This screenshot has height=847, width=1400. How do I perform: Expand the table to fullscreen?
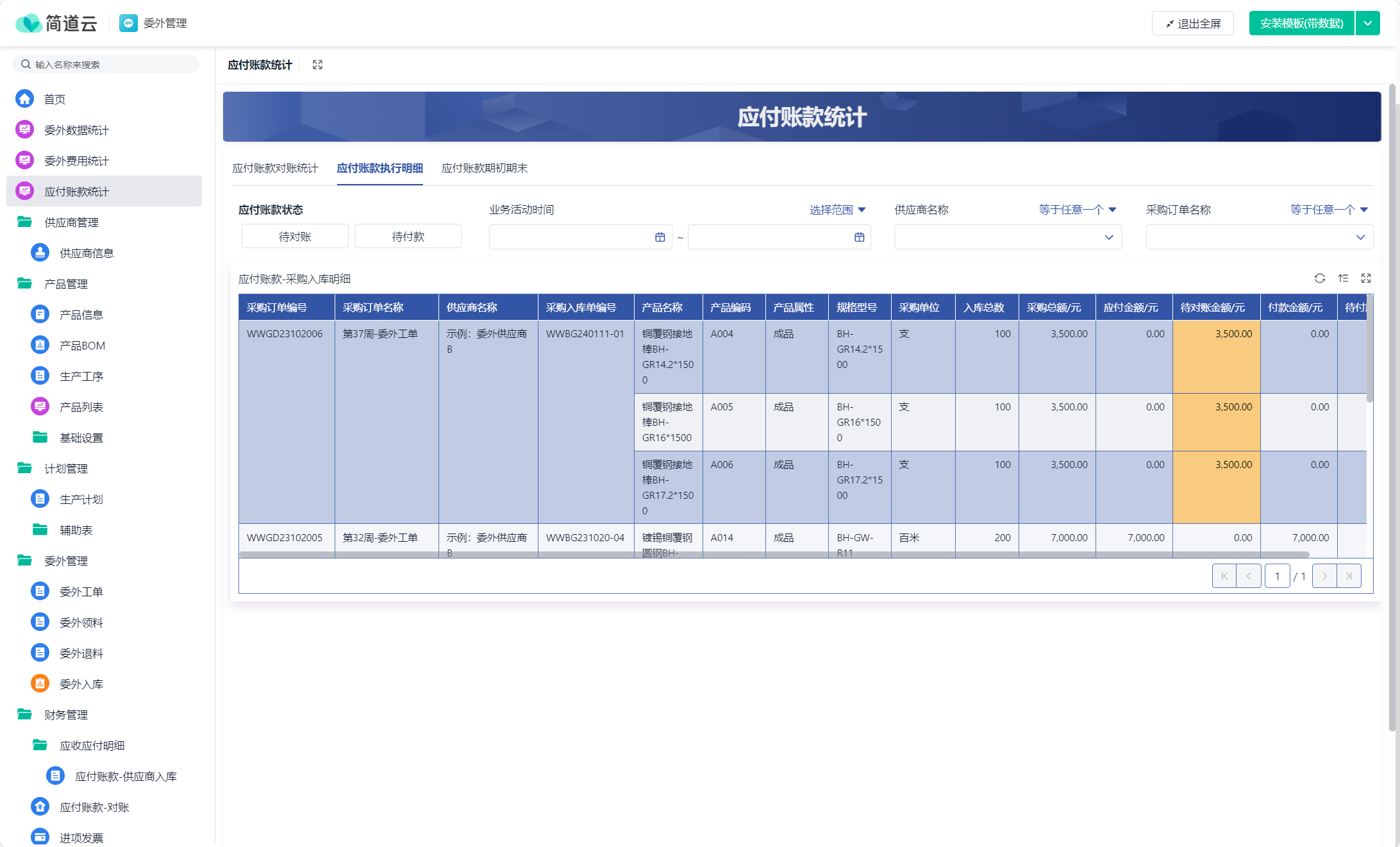1366,278
